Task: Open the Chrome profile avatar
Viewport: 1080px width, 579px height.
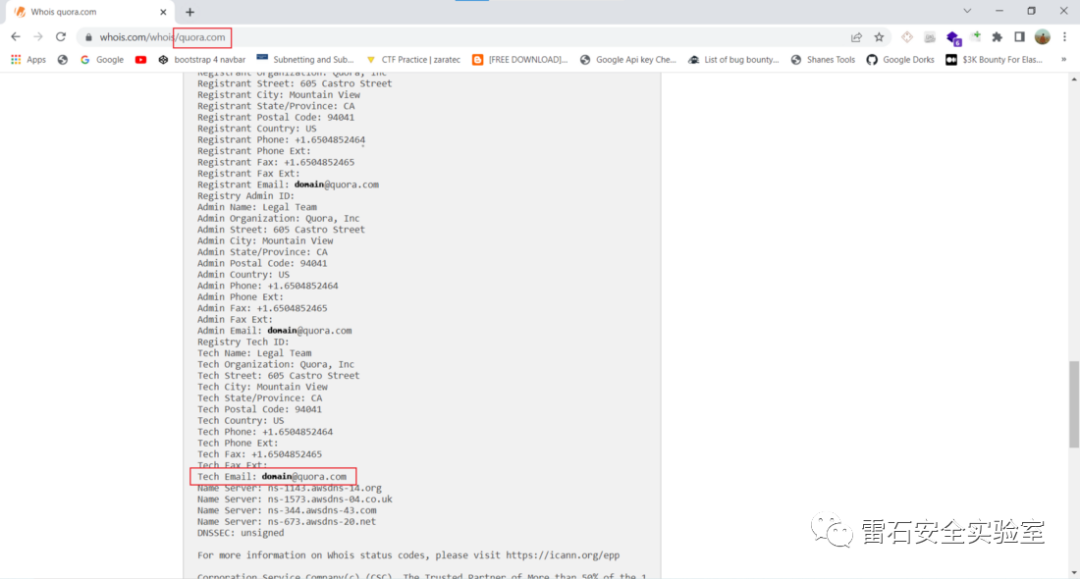Action: click(1042, 37)
